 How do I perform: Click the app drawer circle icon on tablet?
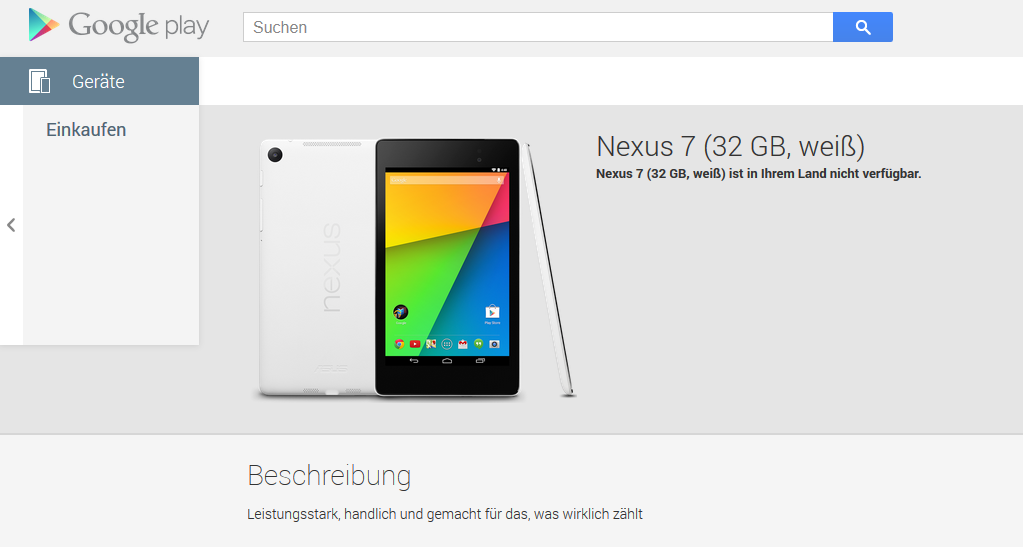[x=447, y=344]
